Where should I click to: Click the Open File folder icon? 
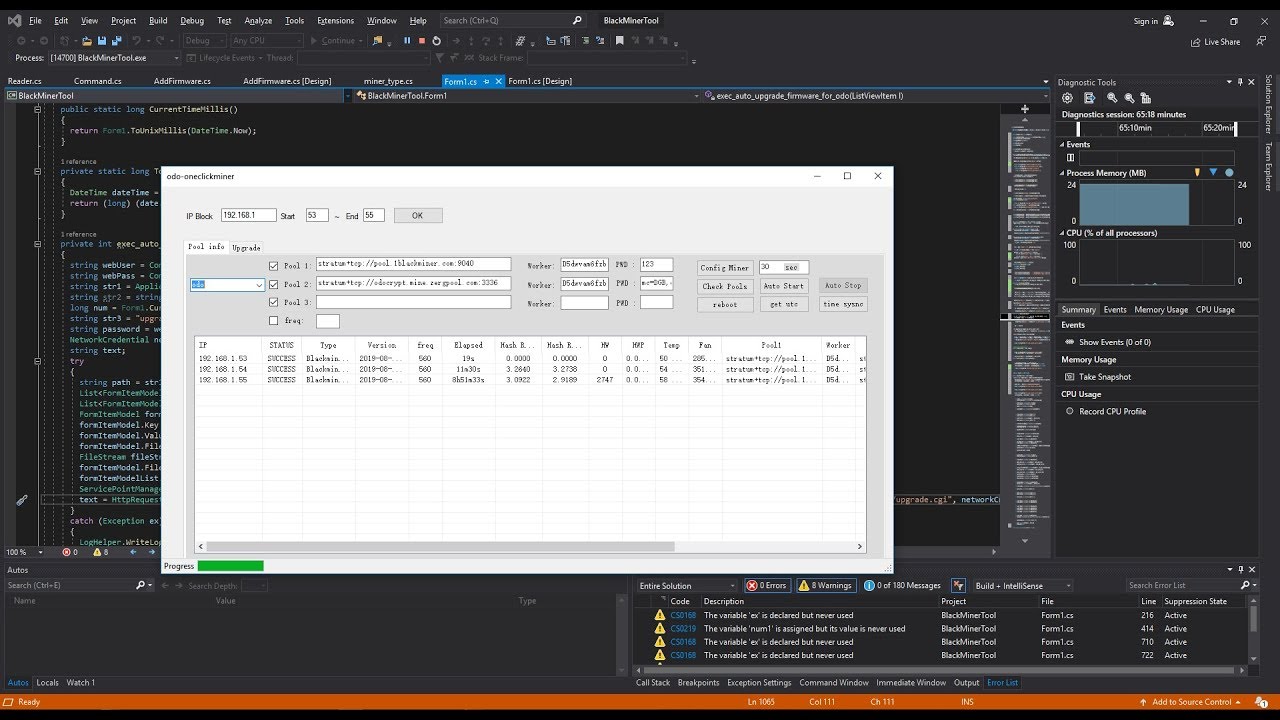tap(87, 41)
